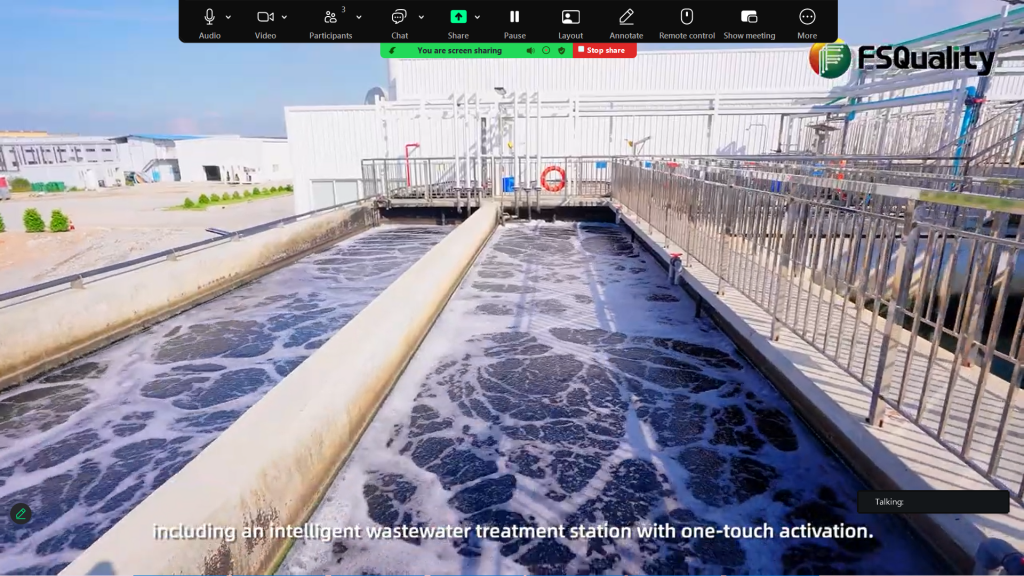Screen dimensions: 1024x576
Task: Open the Share options arrow
Action: click(x=477, y=17)
